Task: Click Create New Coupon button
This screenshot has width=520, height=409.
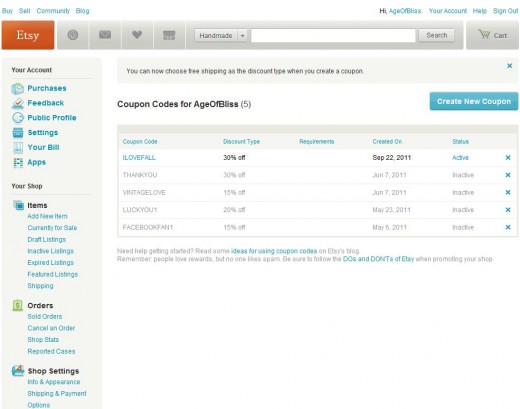Action: [x=474, y=101]
